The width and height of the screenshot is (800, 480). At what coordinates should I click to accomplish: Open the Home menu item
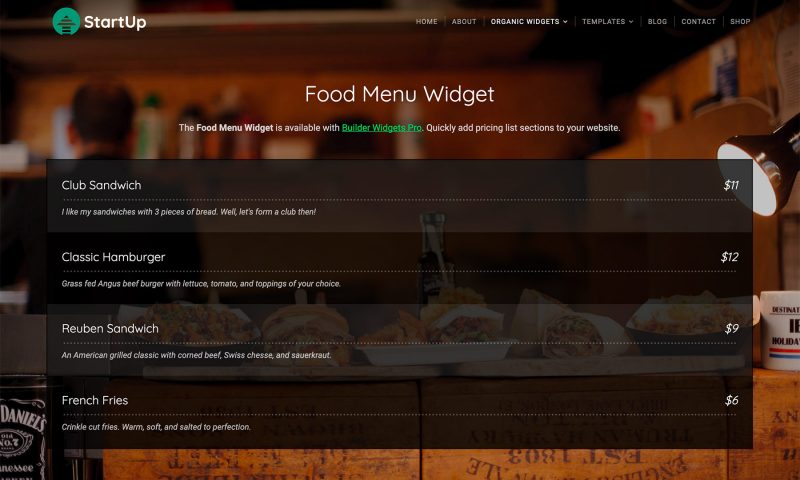427,21
